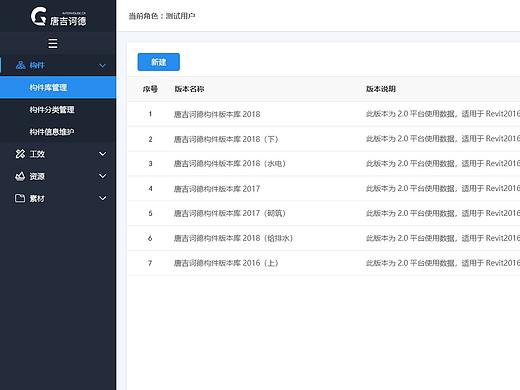520x390 pixels.
Task: Open 构件分类管理 menu item
Action: (x=58, y=110)
